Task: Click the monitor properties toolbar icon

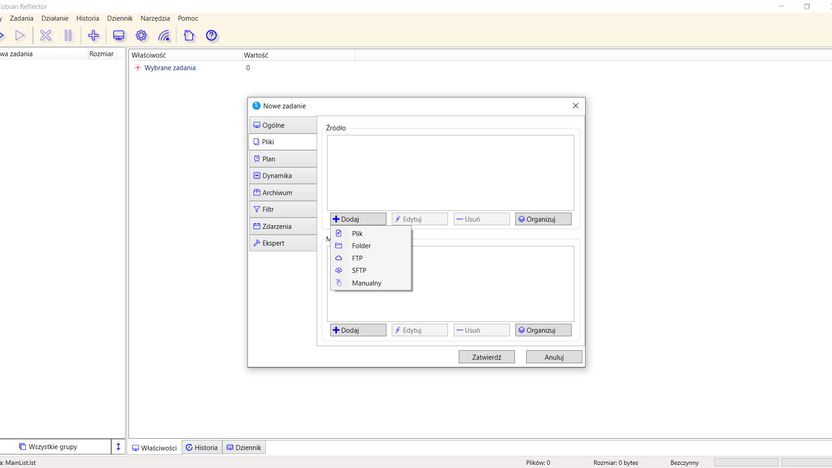Action: pos(119,36)
